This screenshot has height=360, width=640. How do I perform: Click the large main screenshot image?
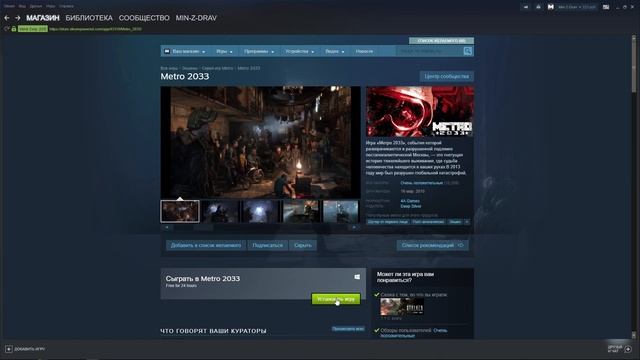pyautogui.click(x=260, y=142)
